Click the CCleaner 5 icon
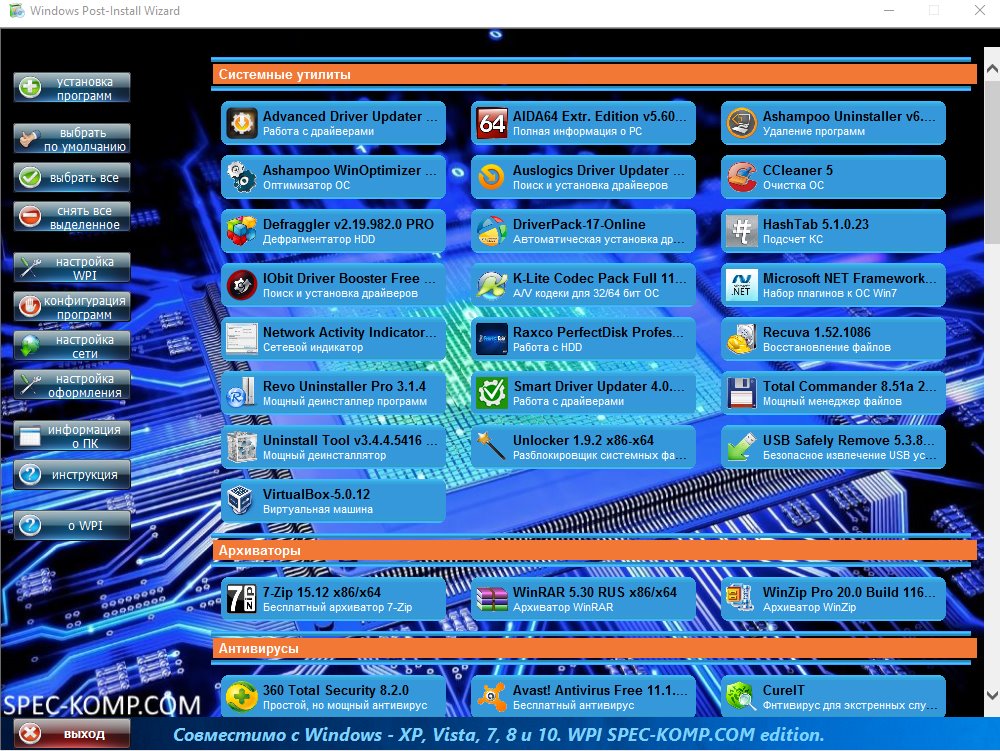1000x751 pixels. (742, 177)
